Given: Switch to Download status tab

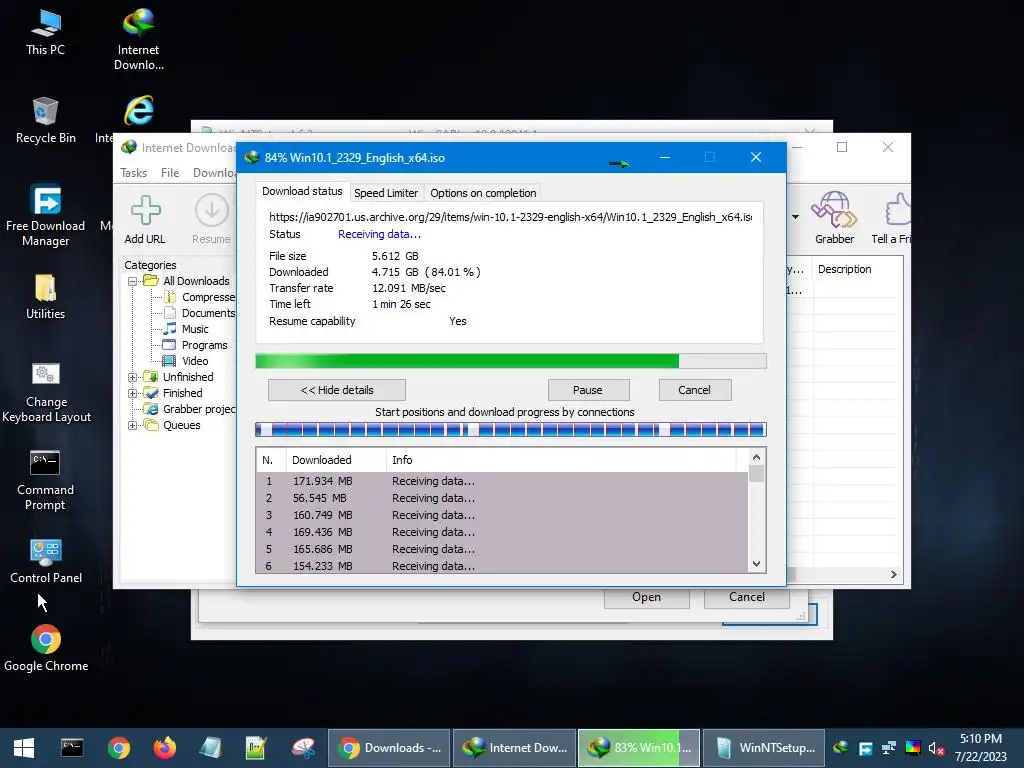Looking at the screenshot, I should 302,191.
